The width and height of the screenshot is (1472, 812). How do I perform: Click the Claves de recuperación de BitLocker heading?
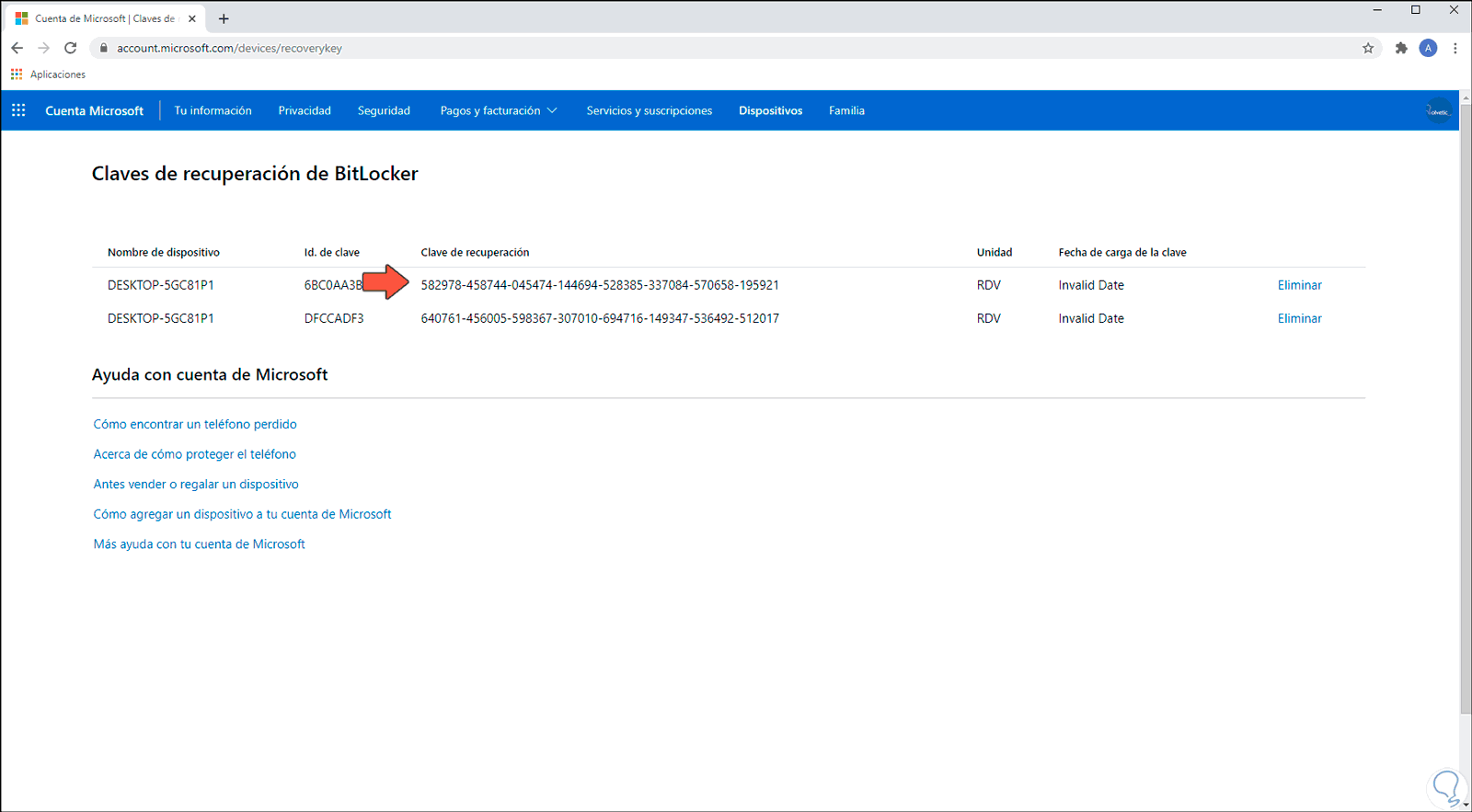coord(255,174)
